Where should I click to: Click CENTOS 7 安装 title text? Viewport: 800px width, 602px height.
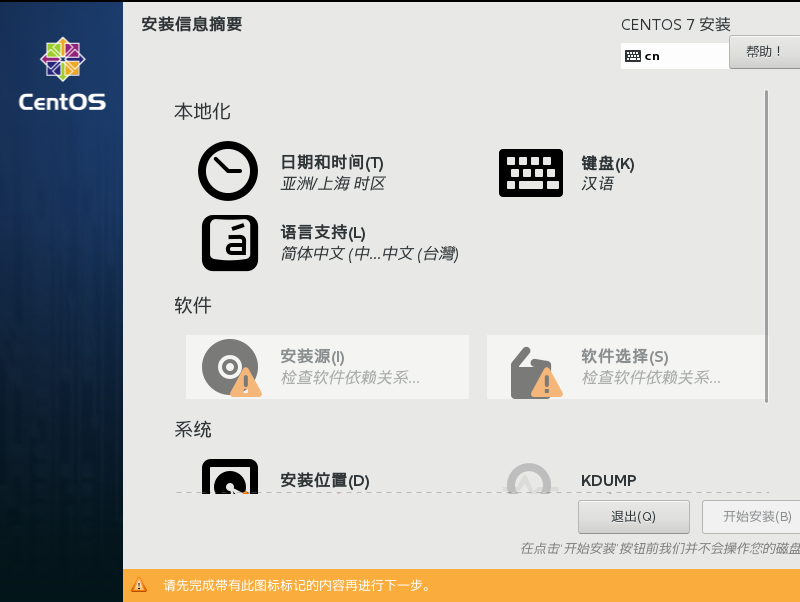tap(676, 24)
